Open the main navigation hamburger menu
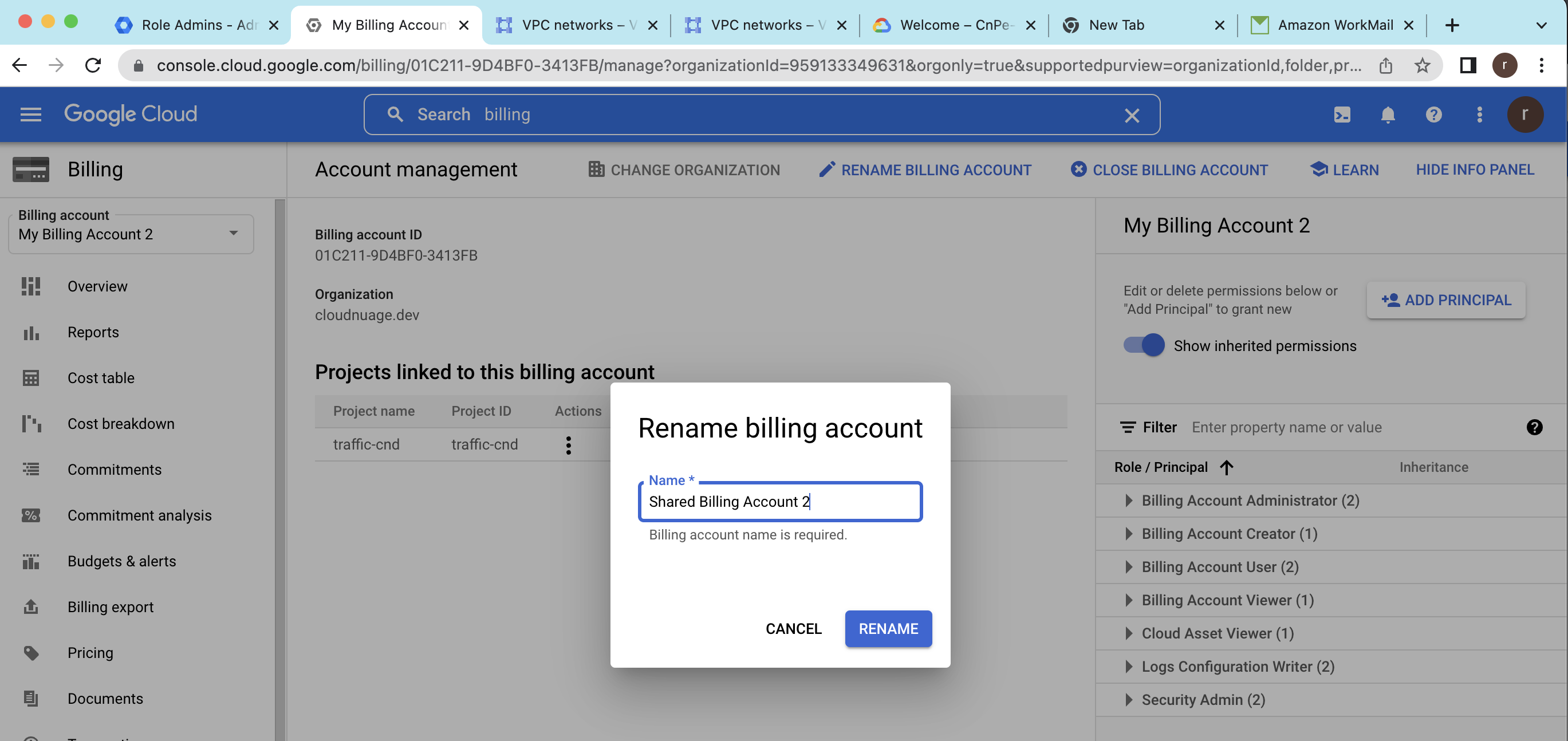The width and height of the screenshot is (1568, 741). pyautogui.click(x=30, y=115)
